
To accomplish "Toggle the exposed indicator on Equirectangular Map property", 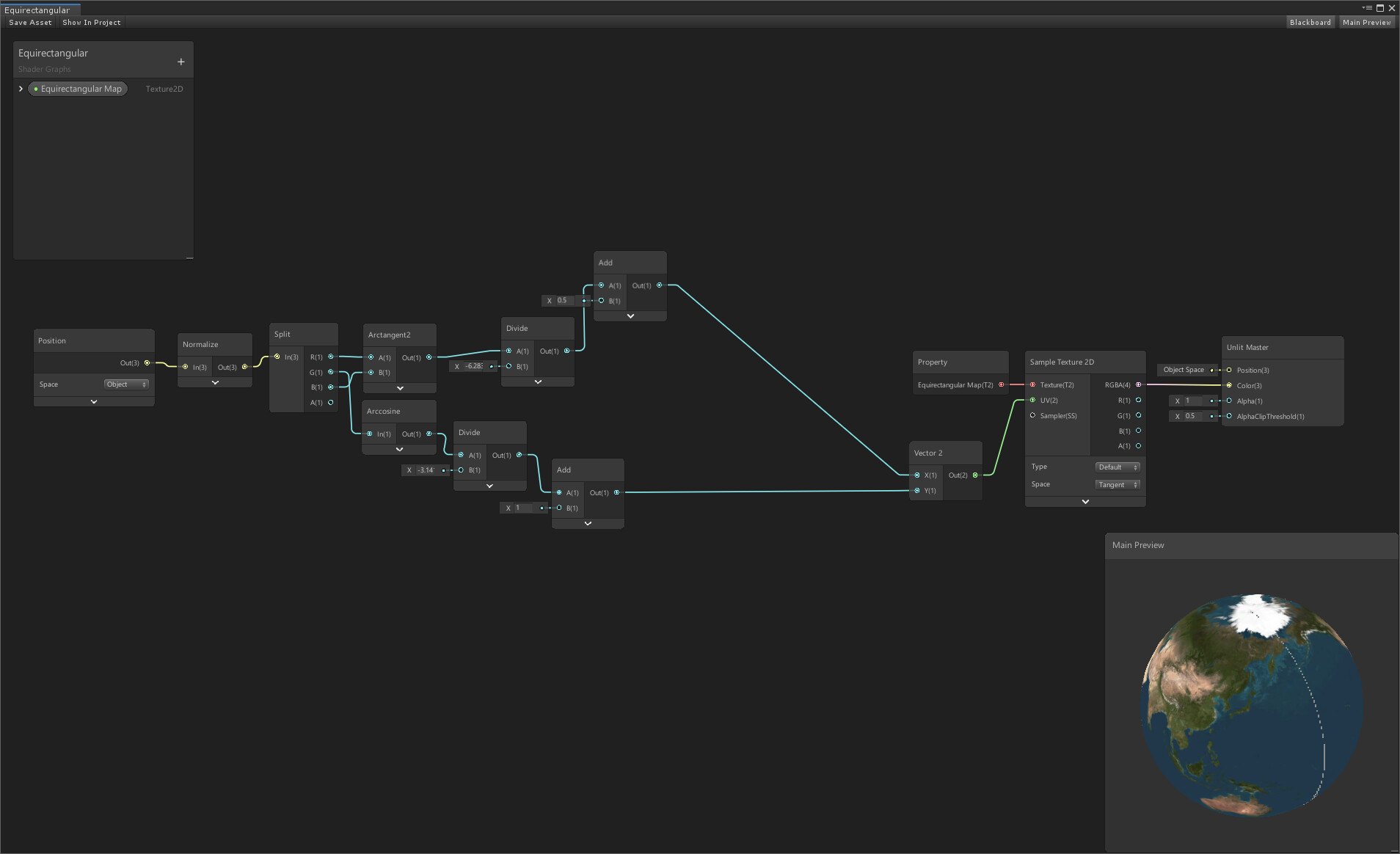I will [x=36, y=89].
